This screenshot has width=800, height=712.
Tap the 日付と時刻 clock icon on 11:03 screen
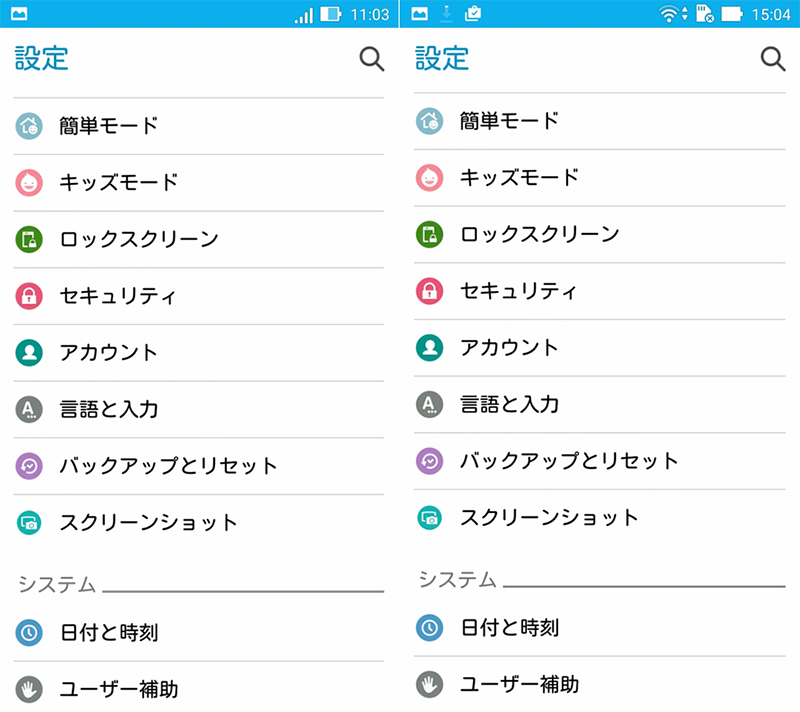(30, 632)
